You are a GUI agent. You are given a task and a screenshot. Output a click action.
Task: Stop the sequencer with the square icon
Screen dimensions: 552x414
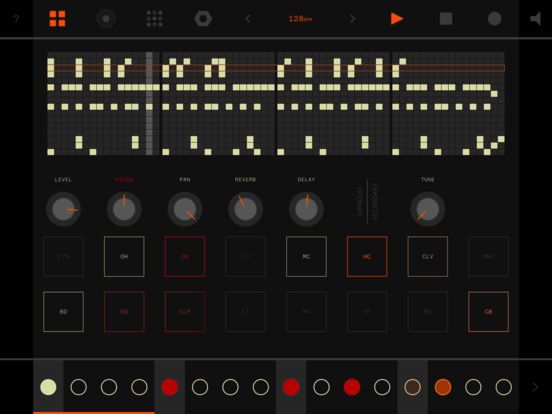coord(446,19)
